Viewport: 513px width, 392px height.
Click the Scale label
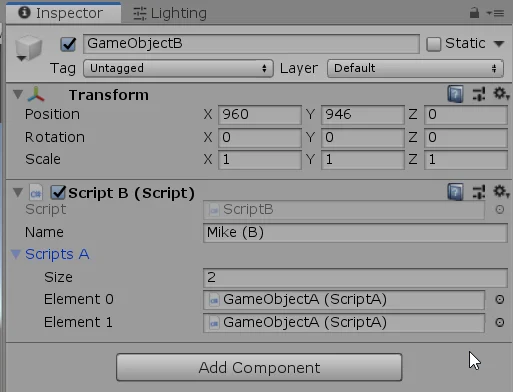(x=43, y=160)
